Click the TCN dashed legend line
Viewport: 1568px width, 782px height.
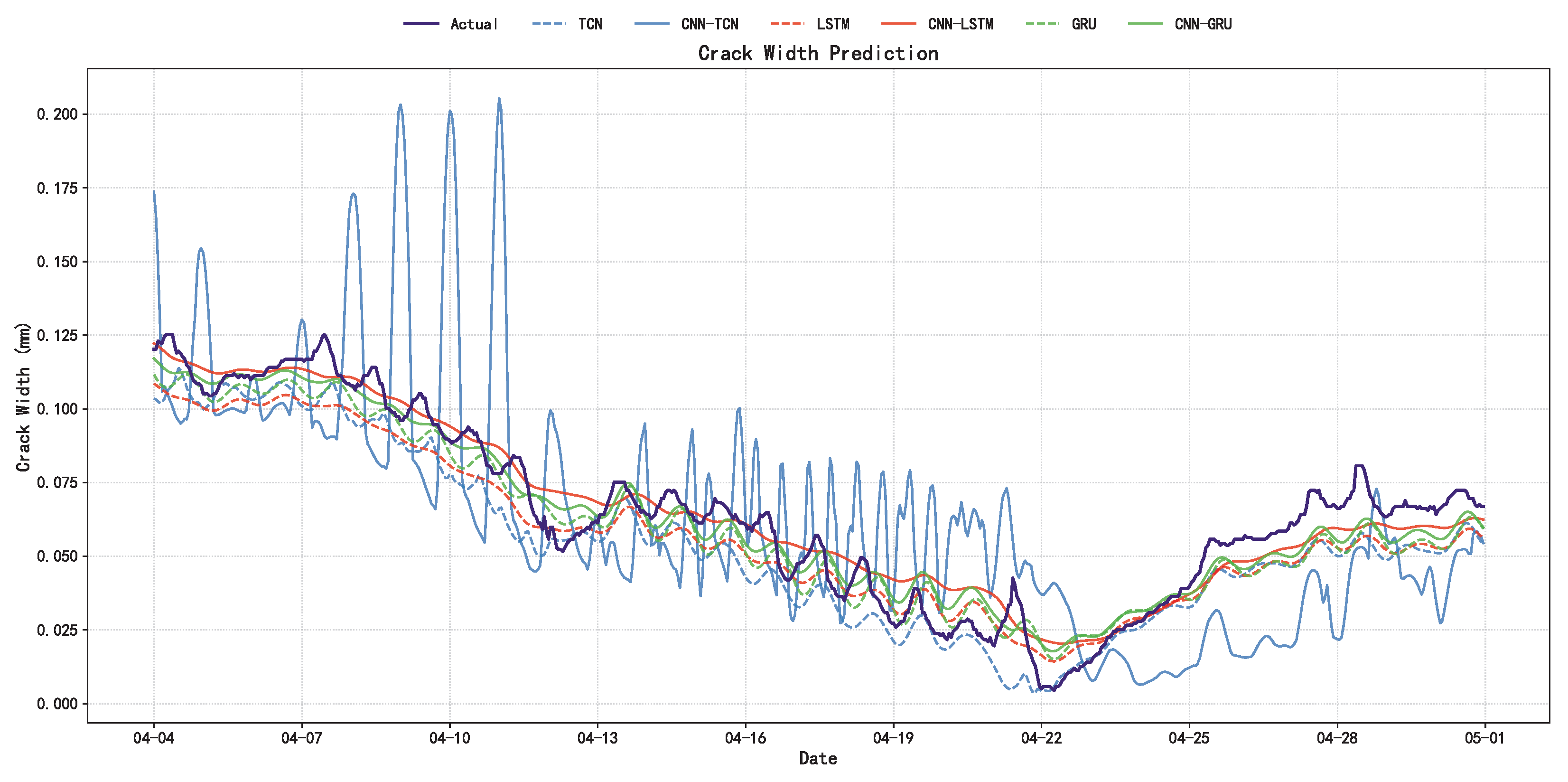(549, 24)
